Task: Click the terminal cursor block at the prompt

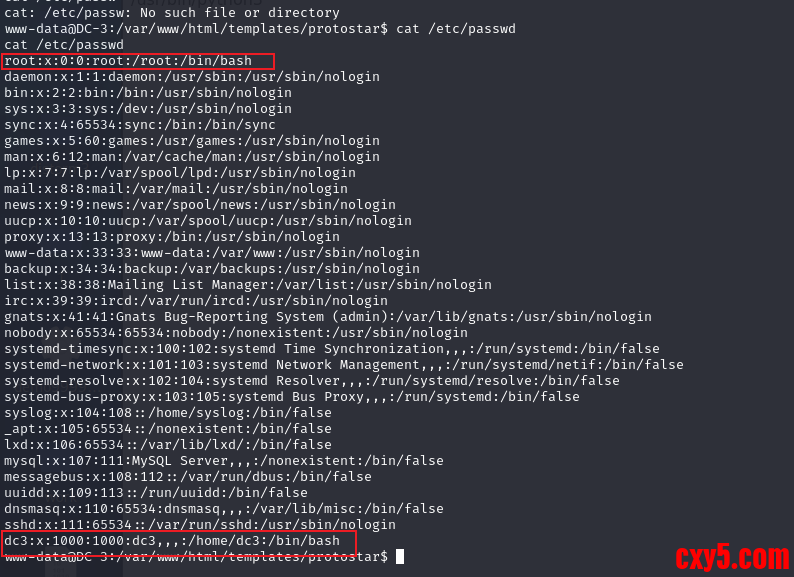Action: tap(400, 556)
